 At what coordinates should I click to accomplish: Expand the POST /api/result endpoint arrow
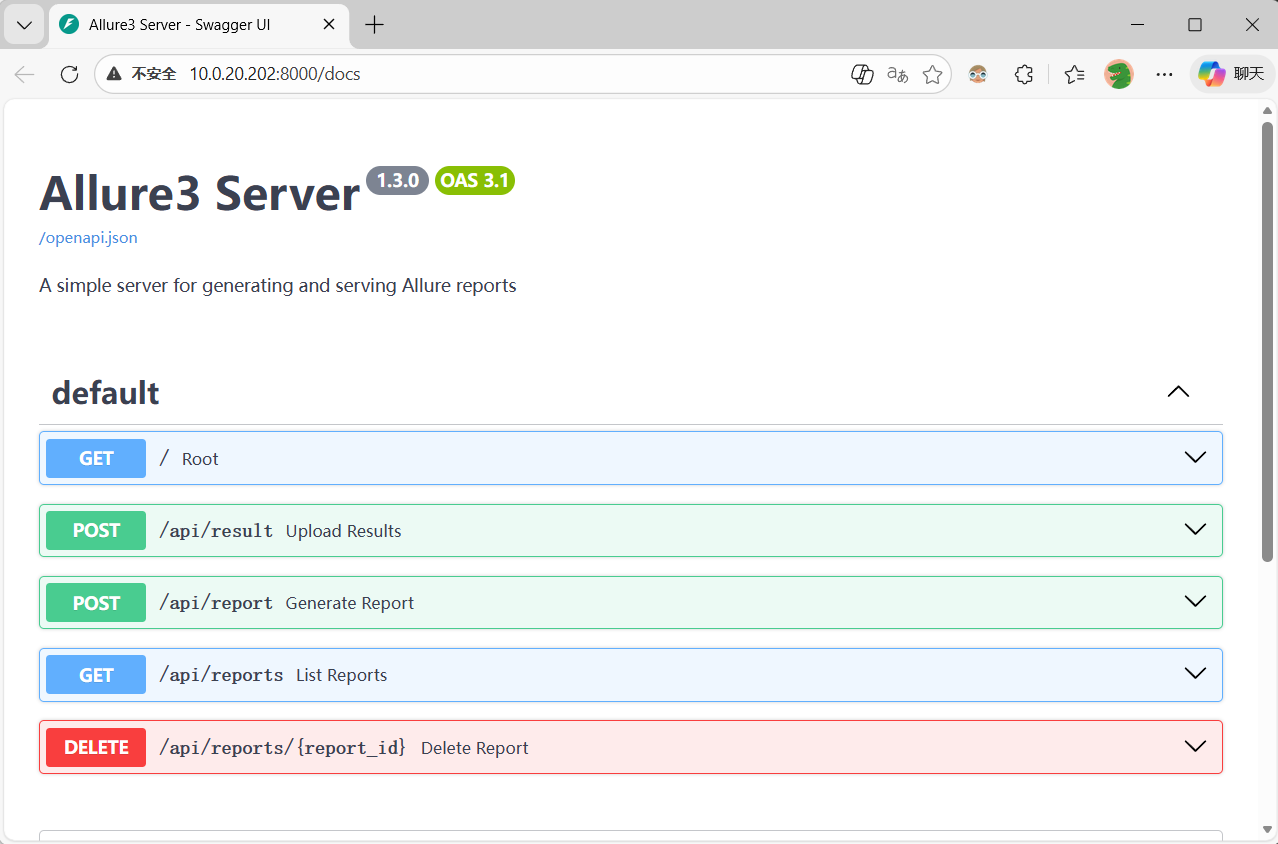[1195, 530]
